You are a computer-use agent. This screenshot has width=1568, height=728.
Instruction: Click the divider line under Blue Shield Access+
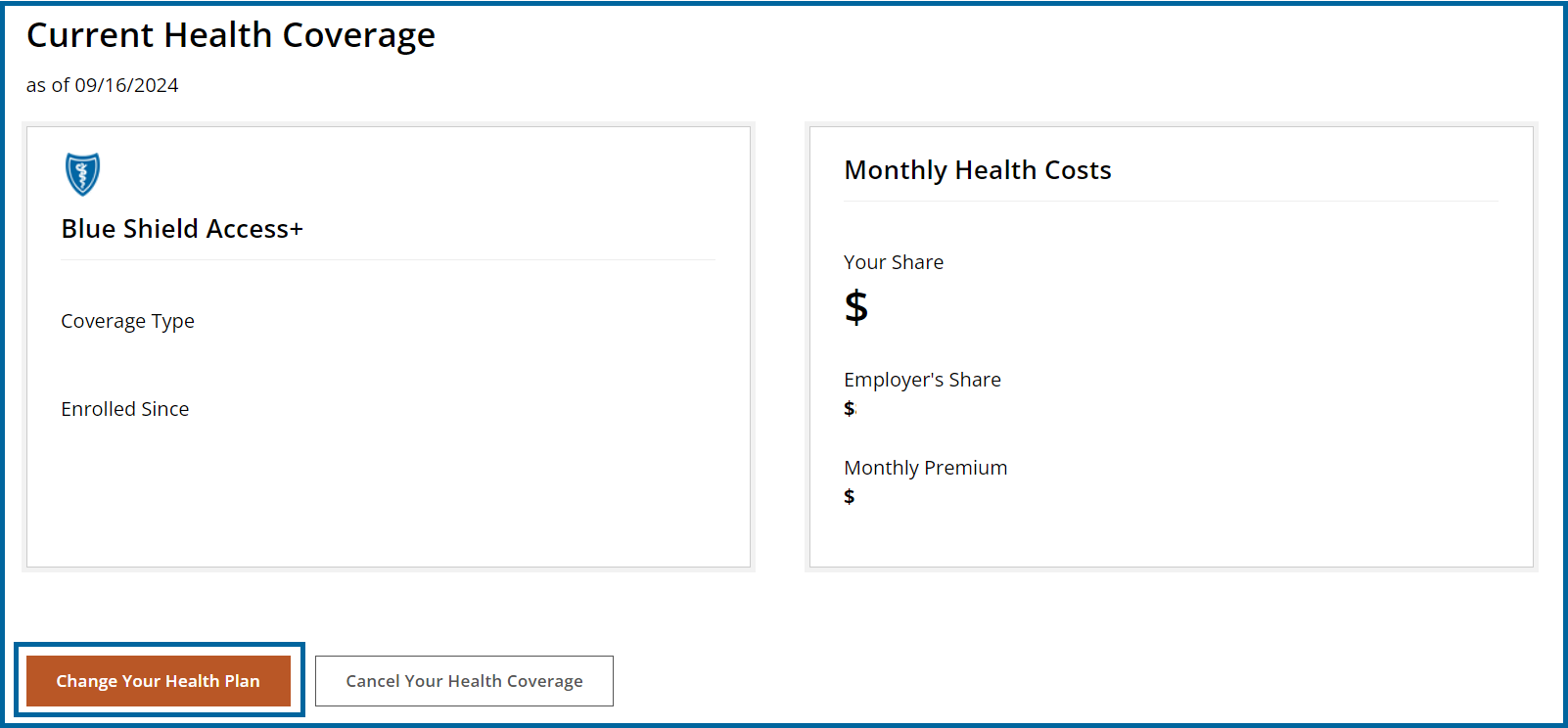(x=388, y=260)
